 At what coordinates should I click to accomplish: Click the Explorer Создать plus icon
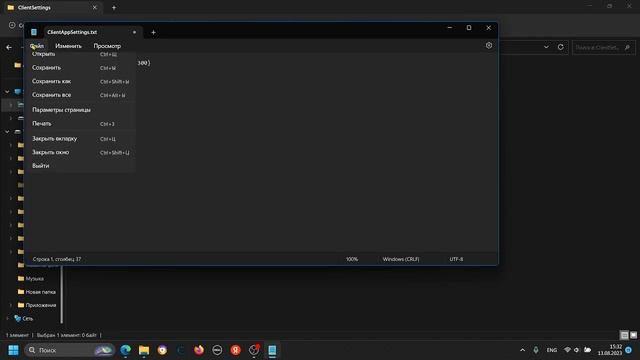[12, 25]
